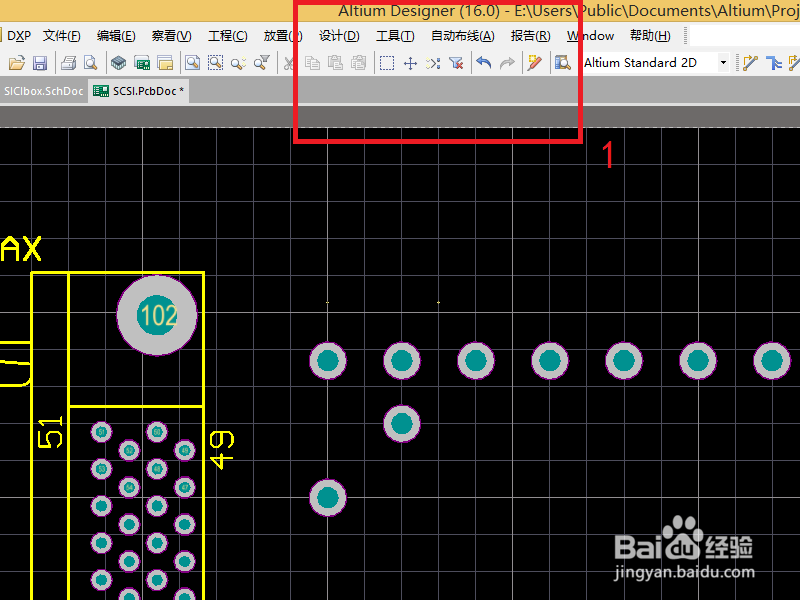
Task: Open the device/3D chip view icon
Action: [x=118, y=63]
